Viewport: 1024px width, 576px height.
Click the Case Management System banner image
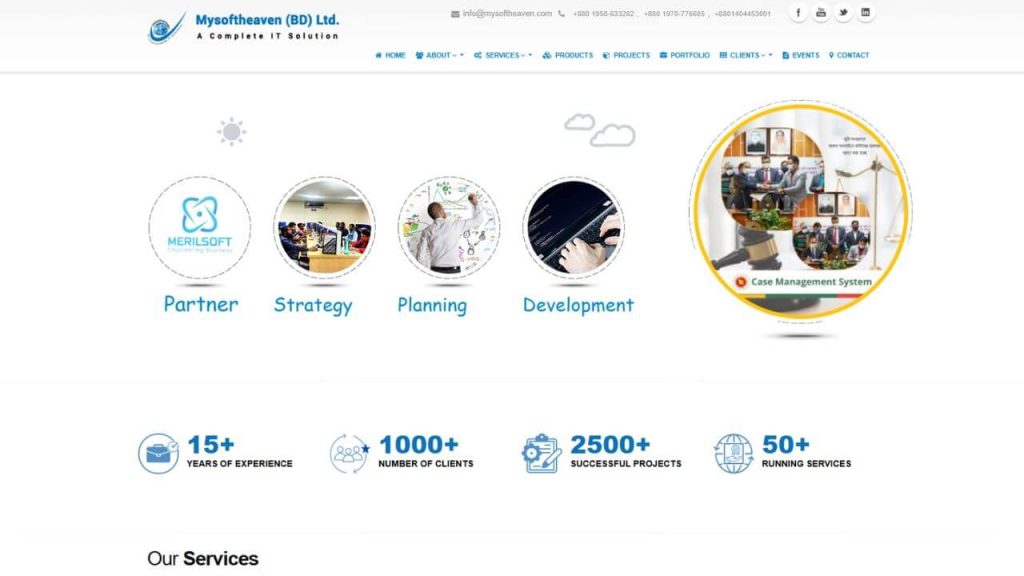pos(801,211)
